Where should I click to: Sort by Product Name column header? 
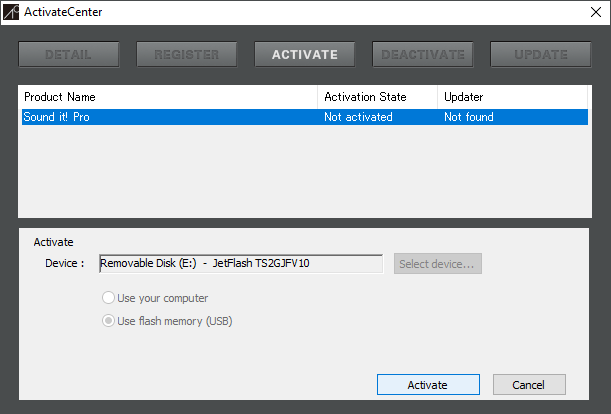coord(170,97)
